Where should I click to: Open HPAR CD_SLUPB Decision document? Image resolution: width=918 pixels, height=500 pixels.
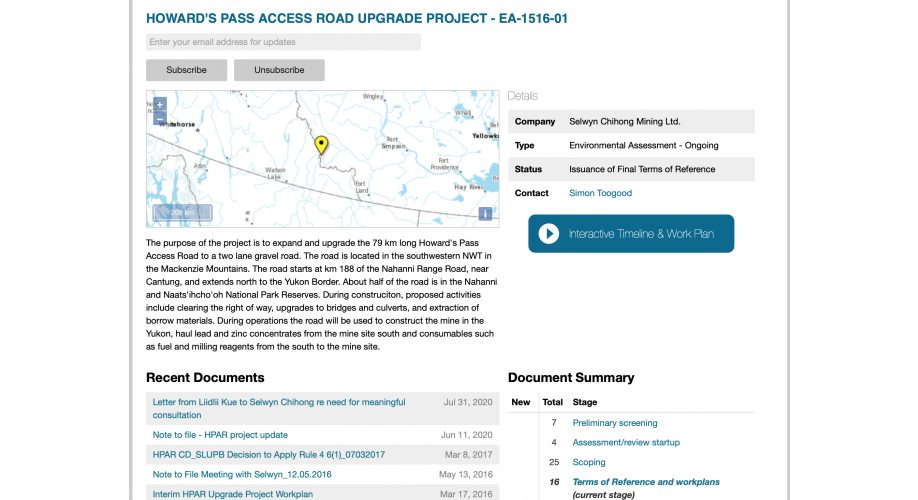(269, 455)
